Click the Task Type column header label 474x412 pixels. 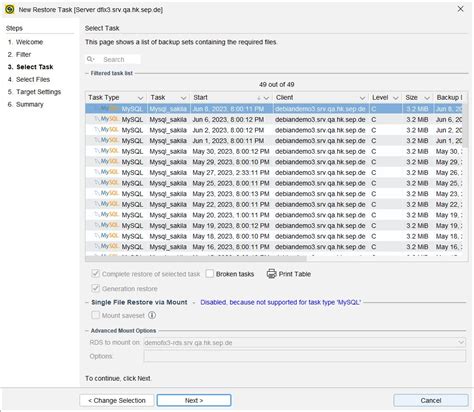[x=104, y=97]
